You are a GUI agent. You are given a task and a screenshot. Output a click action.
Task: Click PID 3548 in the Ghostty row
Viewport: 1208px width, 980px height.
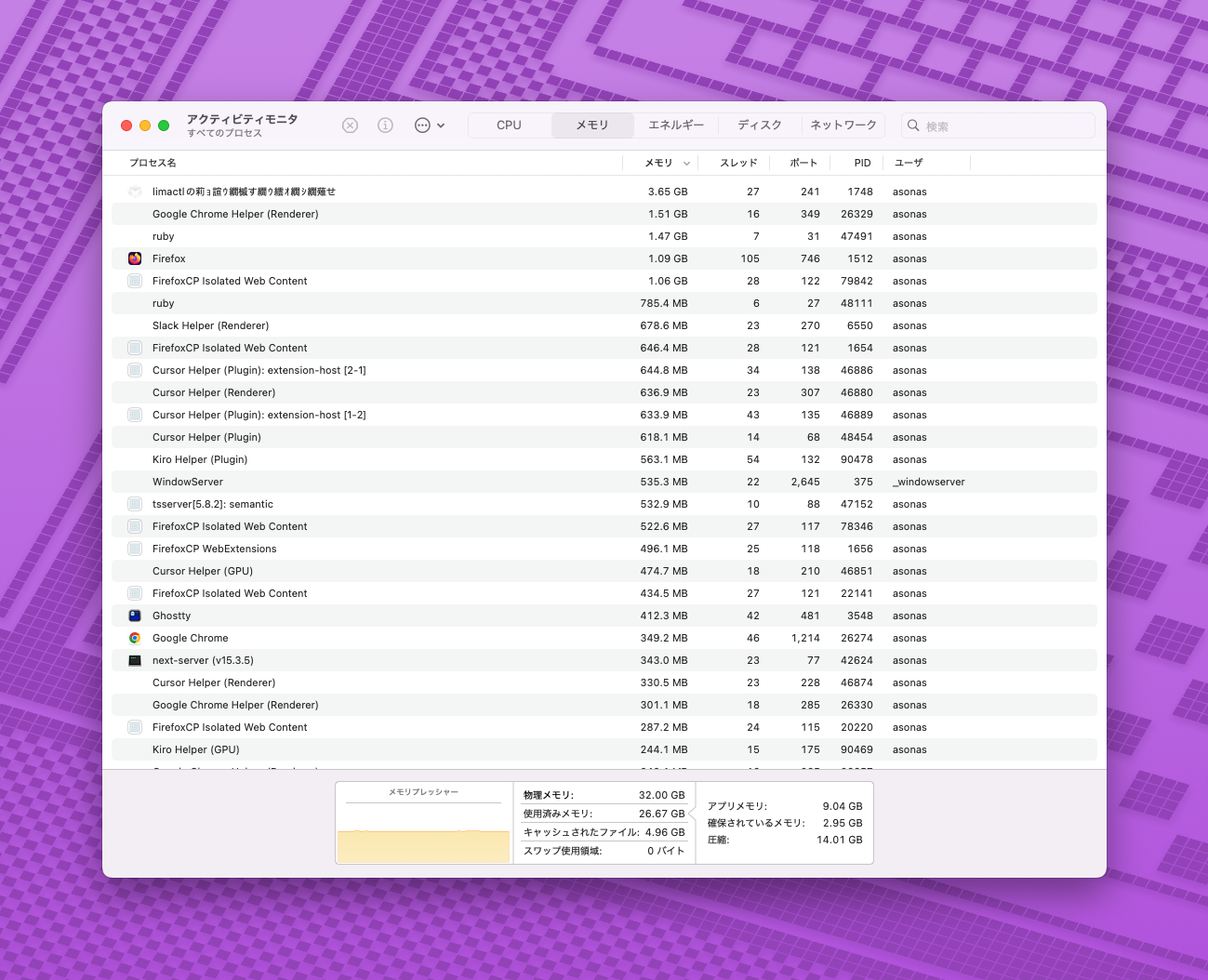860,616
